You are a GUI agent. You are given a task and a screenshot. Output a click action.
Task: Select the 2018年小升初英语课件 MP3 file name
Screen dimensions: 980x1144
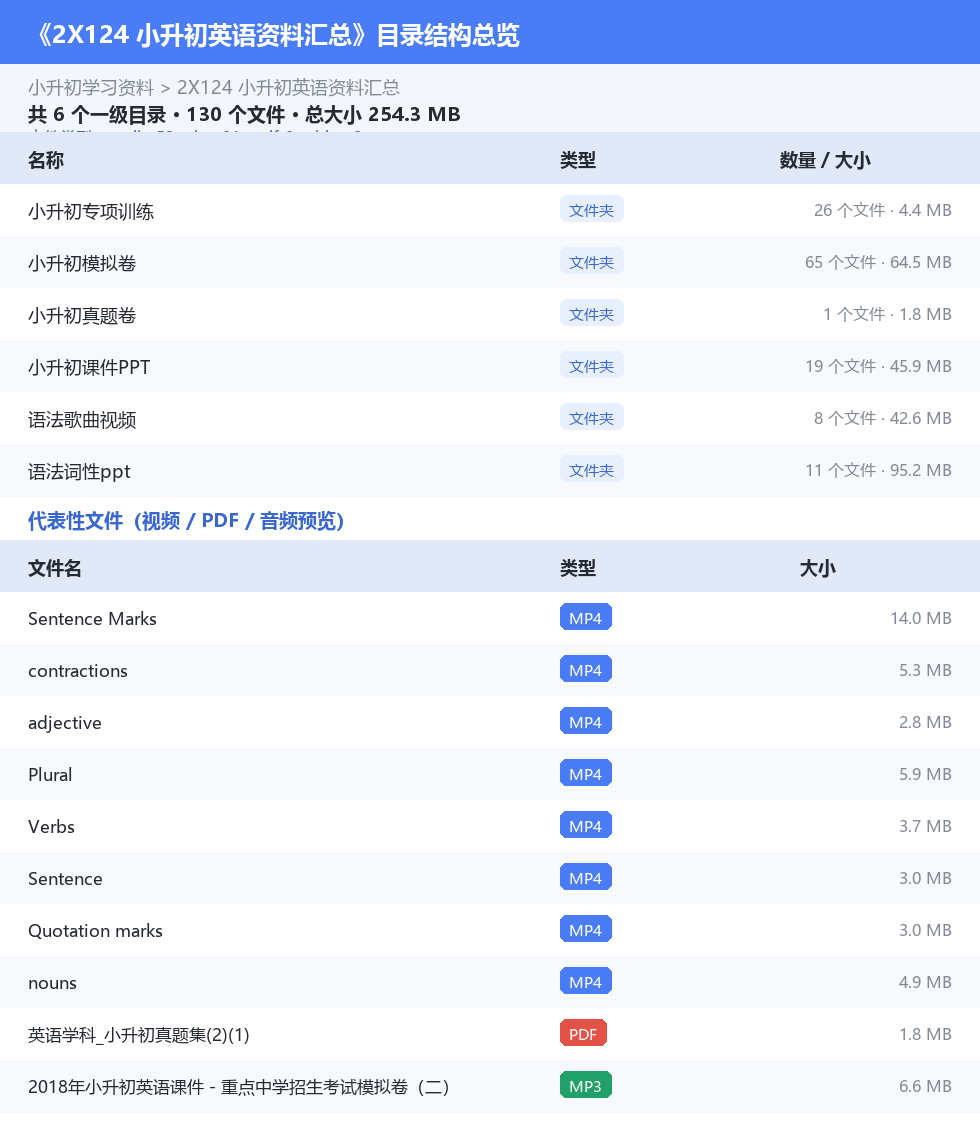[239, 1087]
